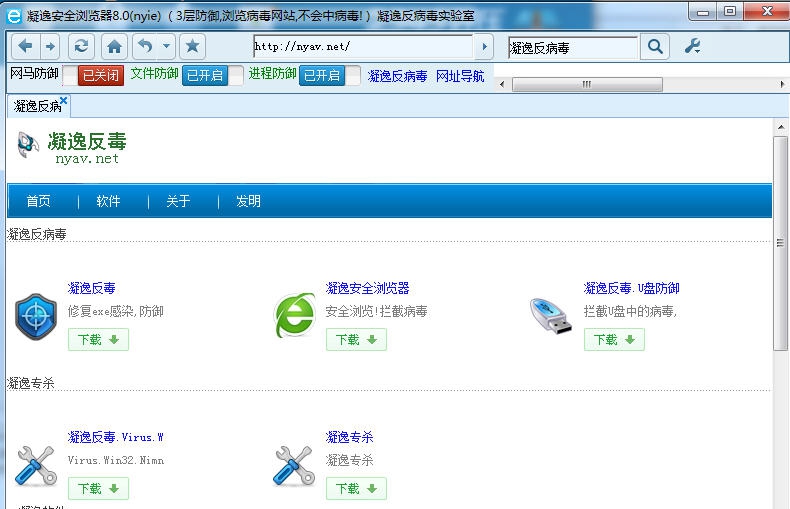Select the 凝逸反病 browser tab
Image resolution: width=790 pixels, height=509 pixels.
coord(35,106)
